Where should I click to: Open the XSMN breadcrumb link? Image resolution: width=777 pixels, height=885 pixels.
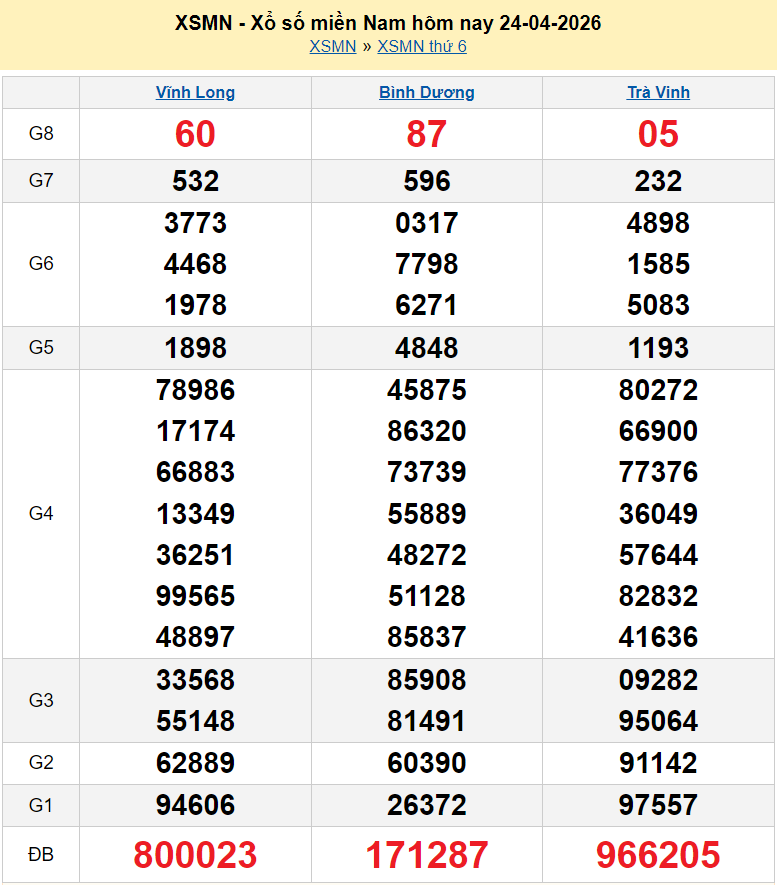point(332,46)
